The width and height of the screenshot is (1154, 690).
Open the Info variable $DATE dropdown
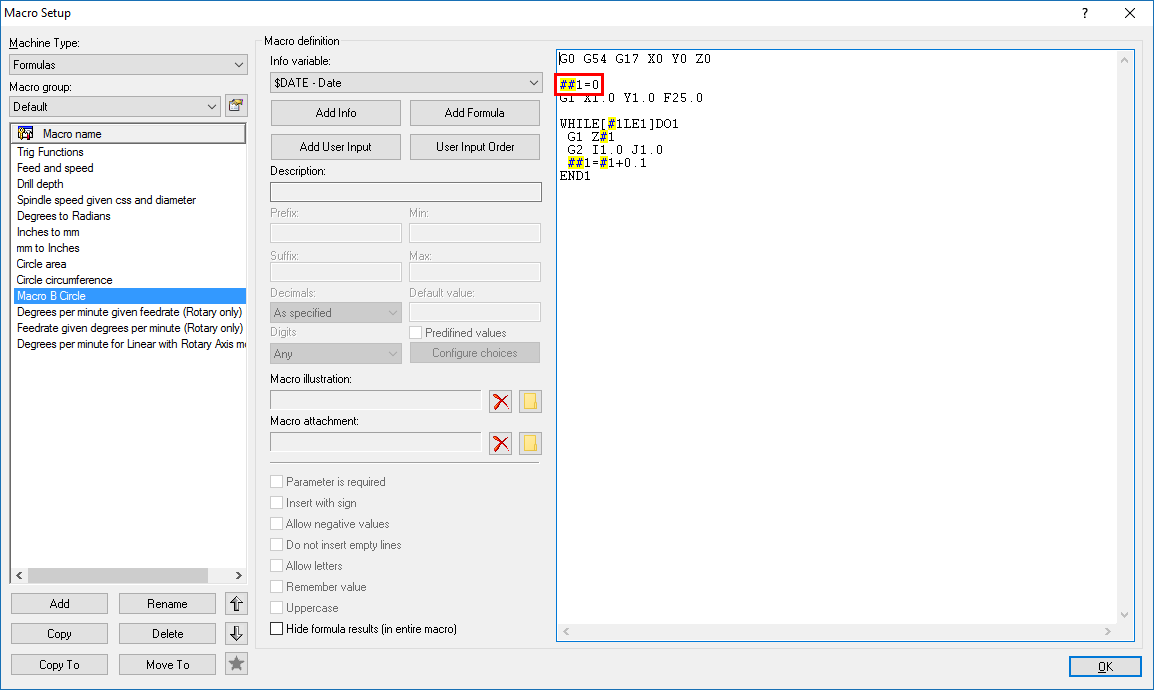406,83
